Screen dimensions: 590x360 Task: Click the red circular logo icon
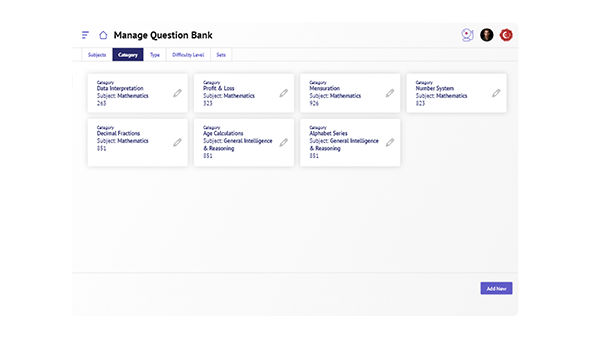[x=506, y=35]
